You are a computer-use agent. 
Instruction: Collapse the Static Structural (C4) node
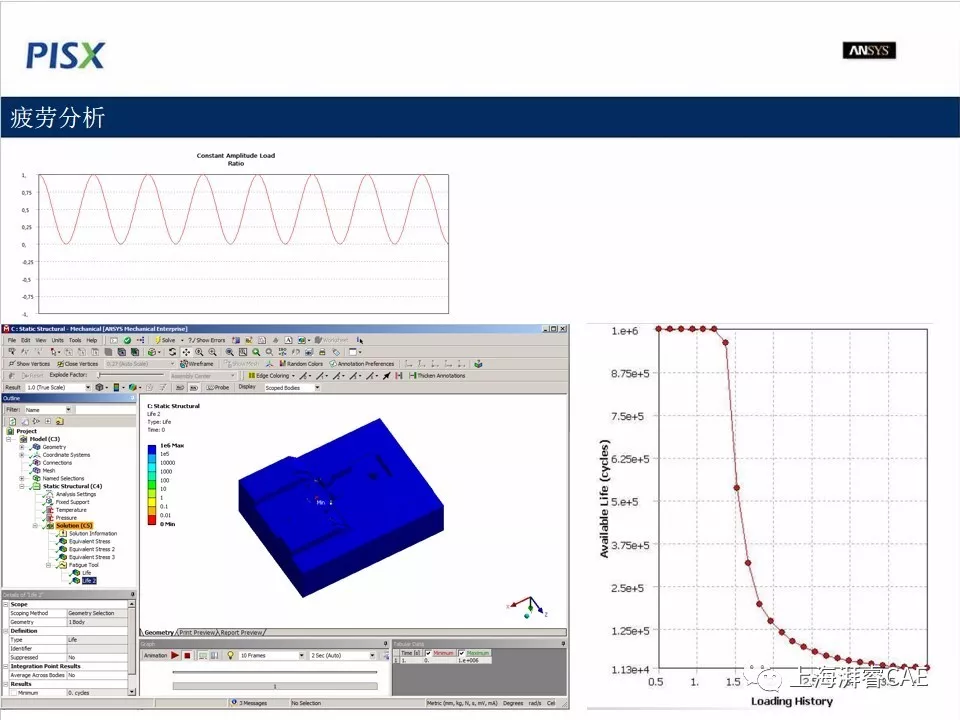[21, 486]
